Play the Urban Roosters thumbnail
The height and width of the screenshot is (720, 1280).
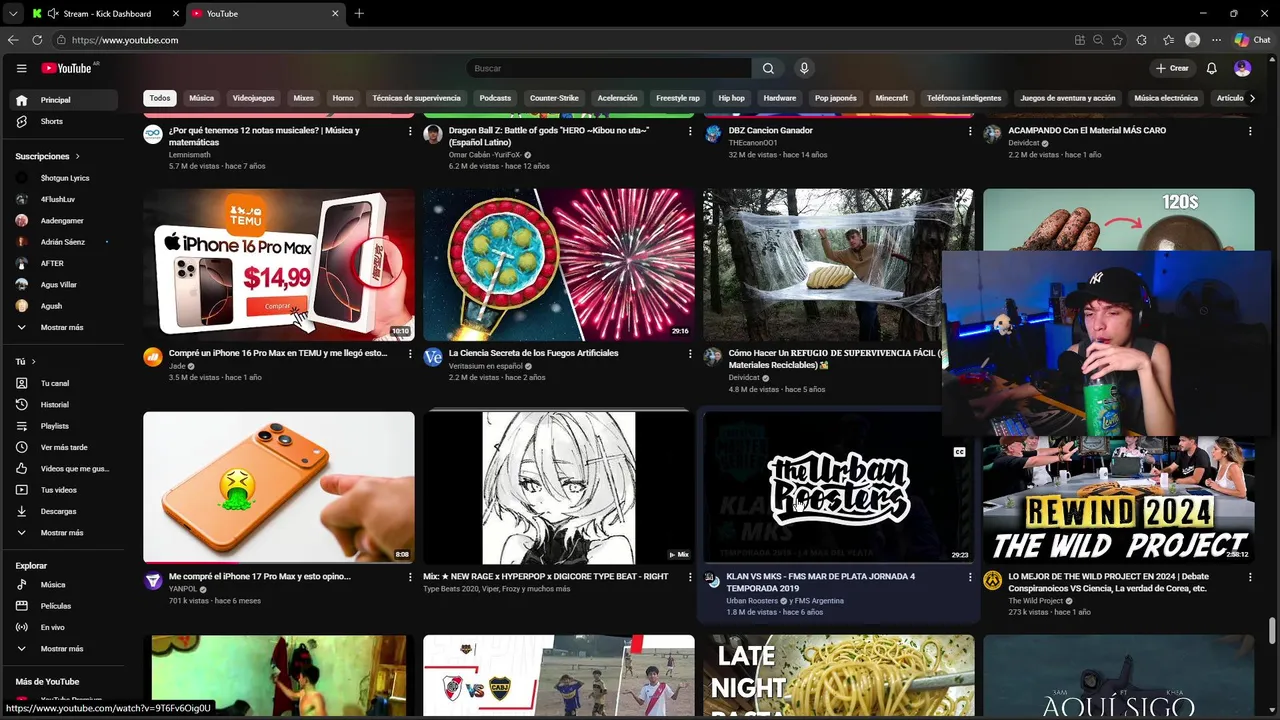[x=839, y=487]
